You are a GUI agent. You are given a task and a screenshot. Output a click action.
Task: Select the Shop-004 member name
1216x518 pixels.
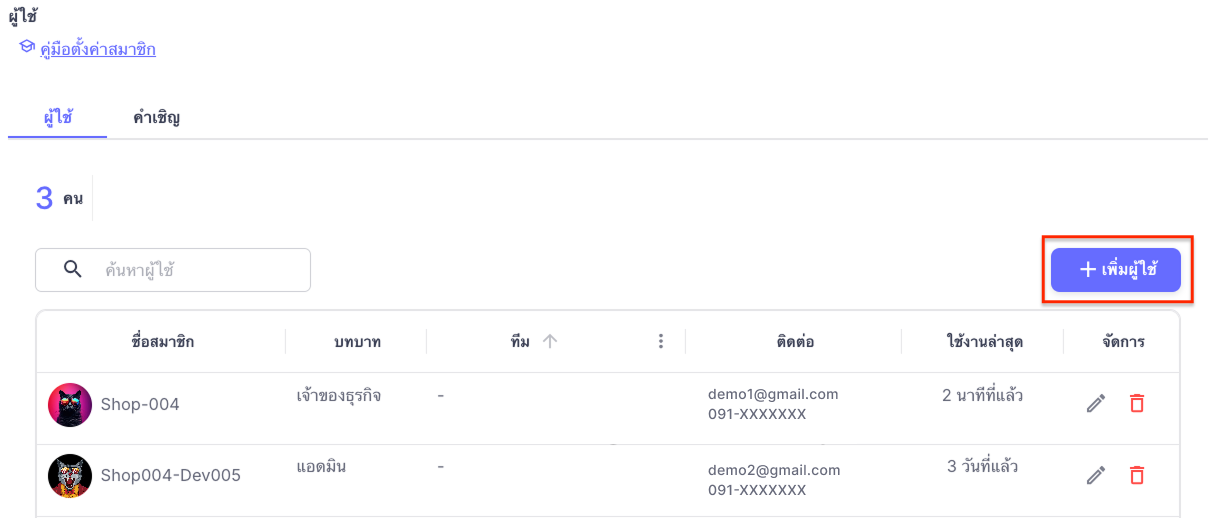(140, 405)
